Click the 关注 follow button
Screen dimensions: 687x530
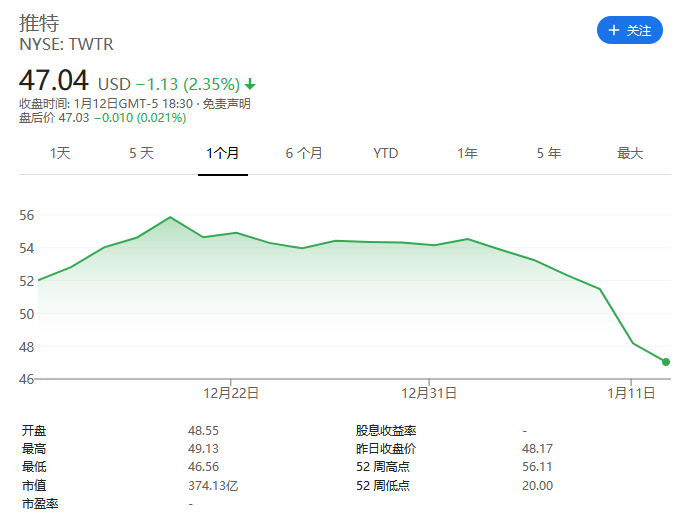(629, 31)
